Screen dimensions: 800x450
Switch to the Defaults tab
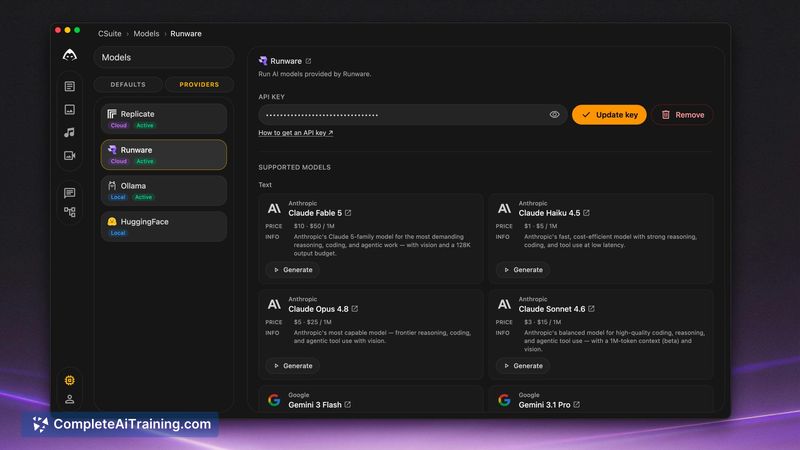click(x=128, y=85)
